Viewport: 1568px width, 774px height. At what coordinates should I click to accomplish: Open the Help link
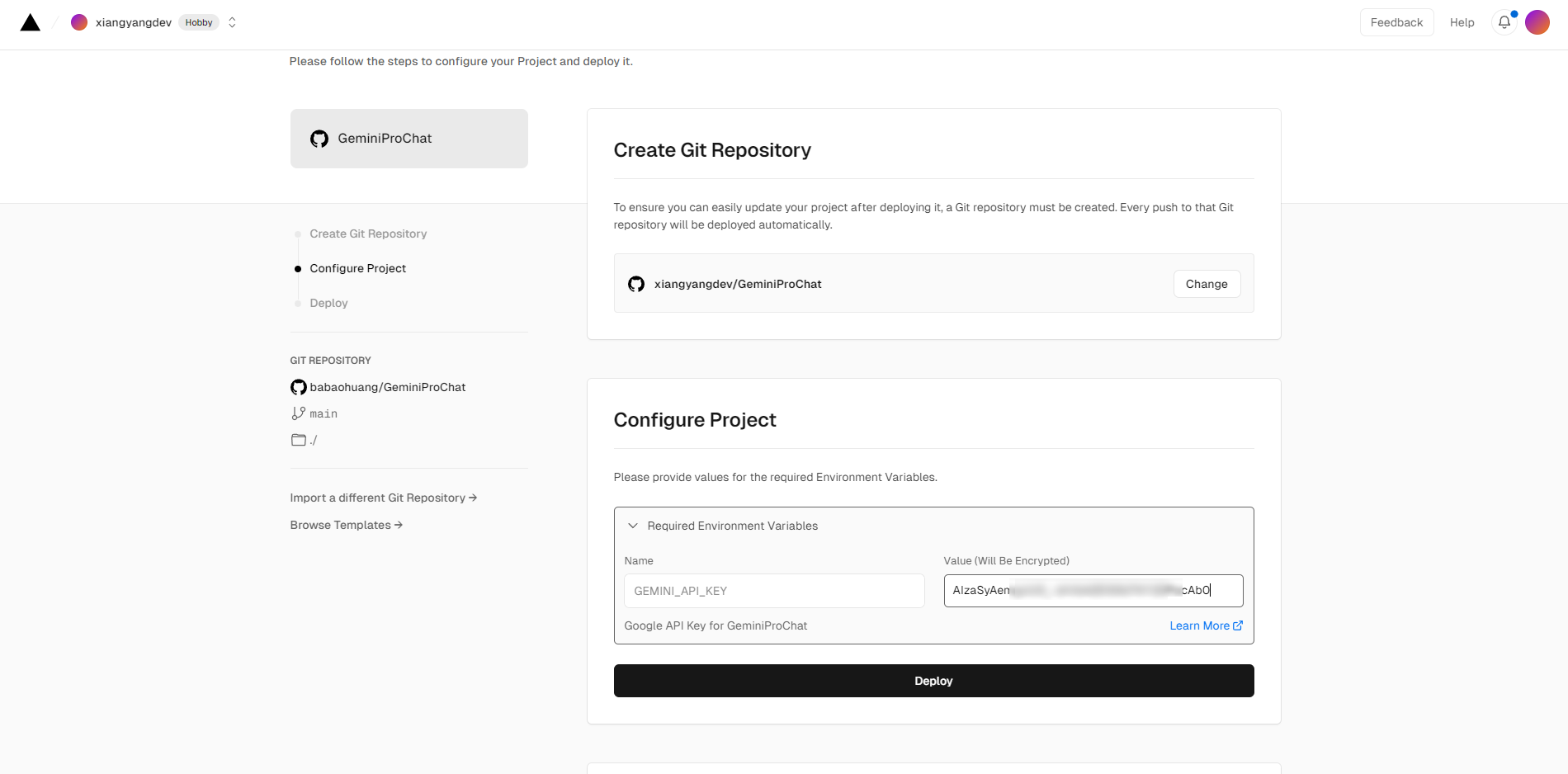pyautogui.click(x=1462, y=22)
